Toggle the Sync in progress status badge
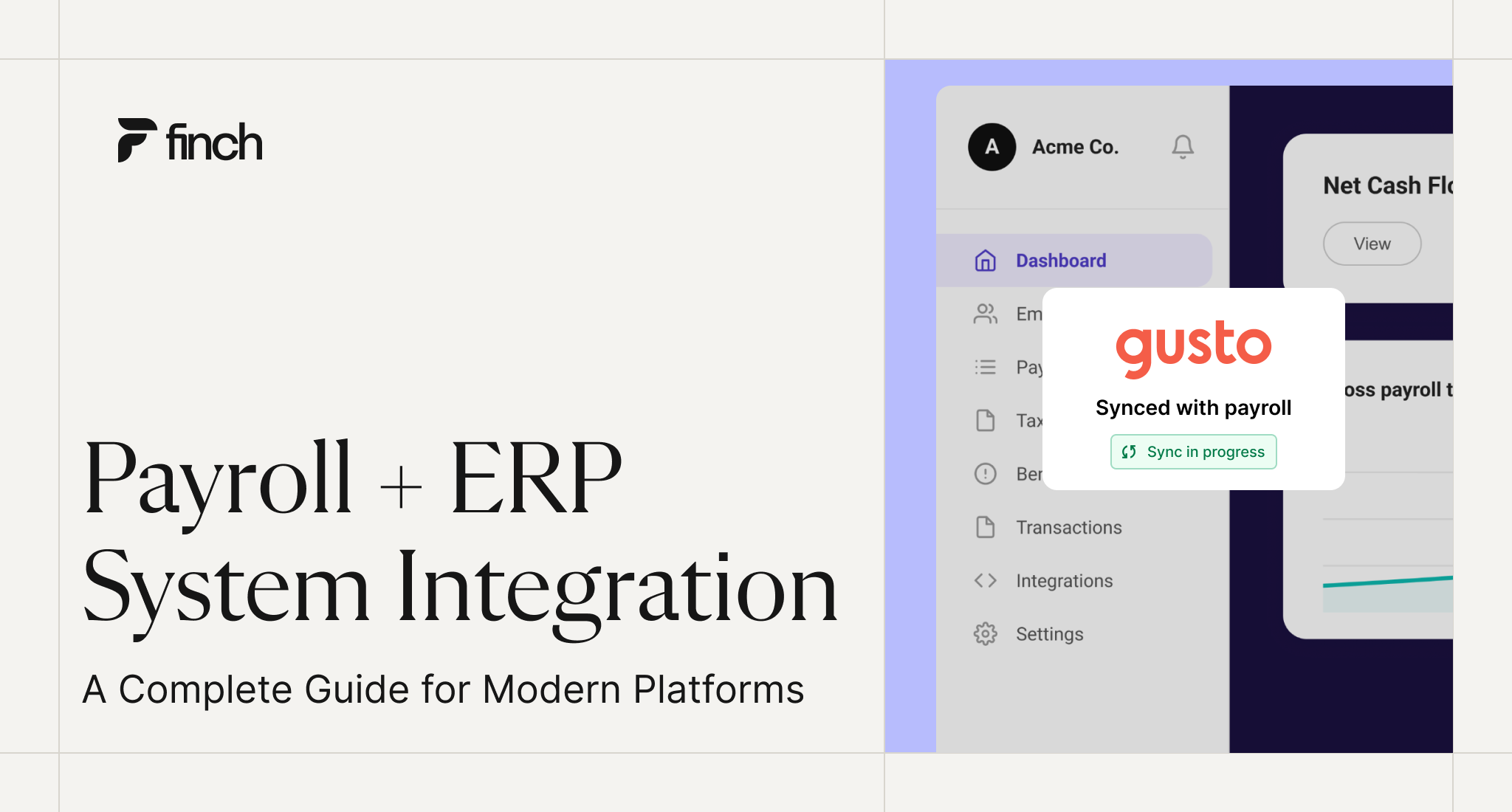The width and height of the screenshot is (1512, 812). pyautogui.click(x=1193, y=452)
